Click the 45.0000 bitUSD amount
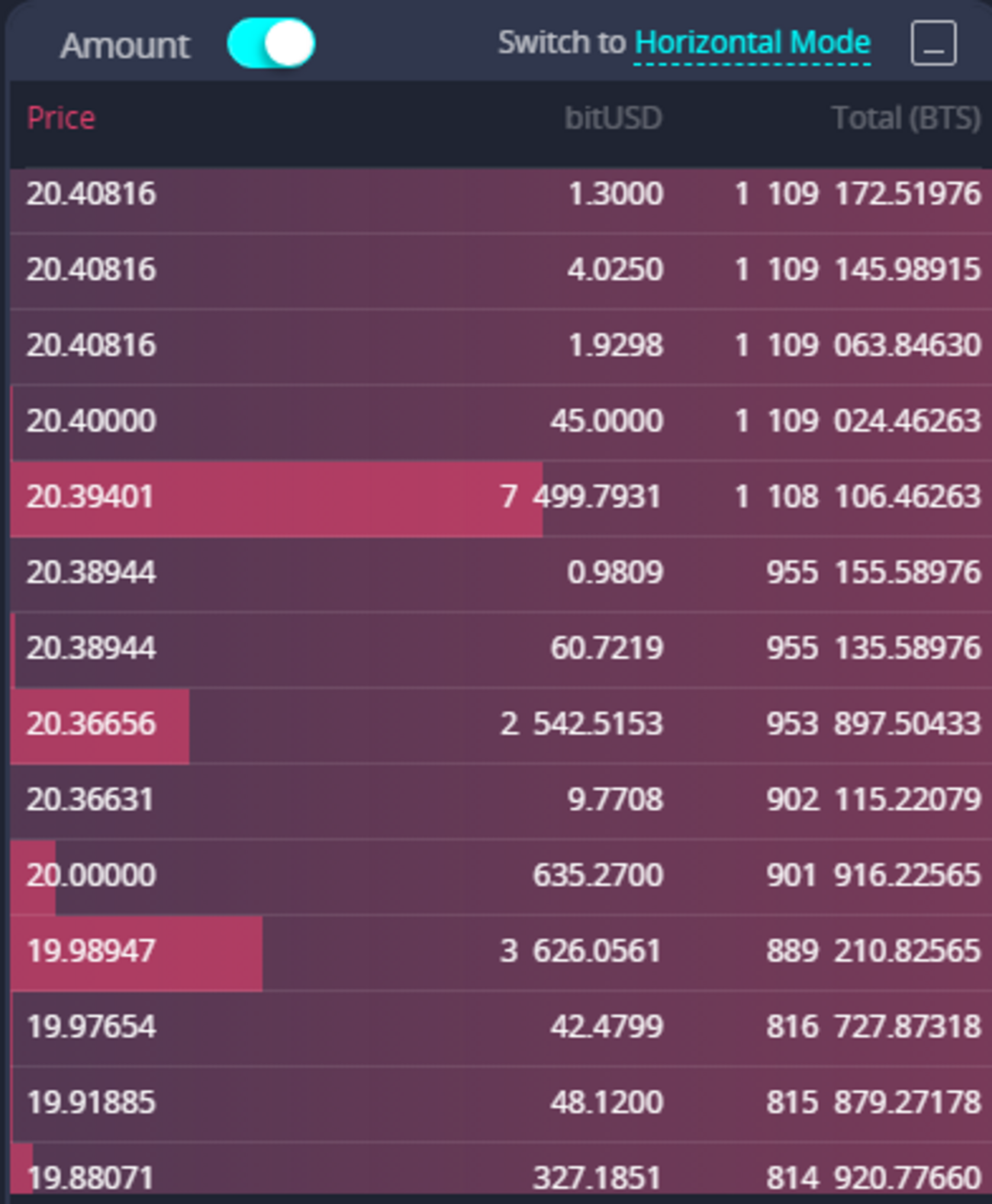The height and width of the screenshot is (1204, 992). tap(607, 420)
